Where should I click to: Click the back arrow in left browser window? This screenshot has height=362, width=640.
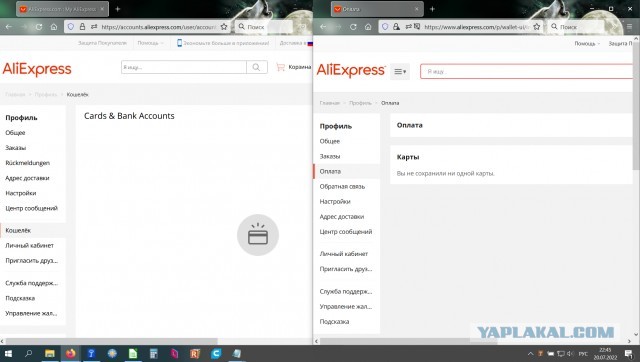pos(9,27)
